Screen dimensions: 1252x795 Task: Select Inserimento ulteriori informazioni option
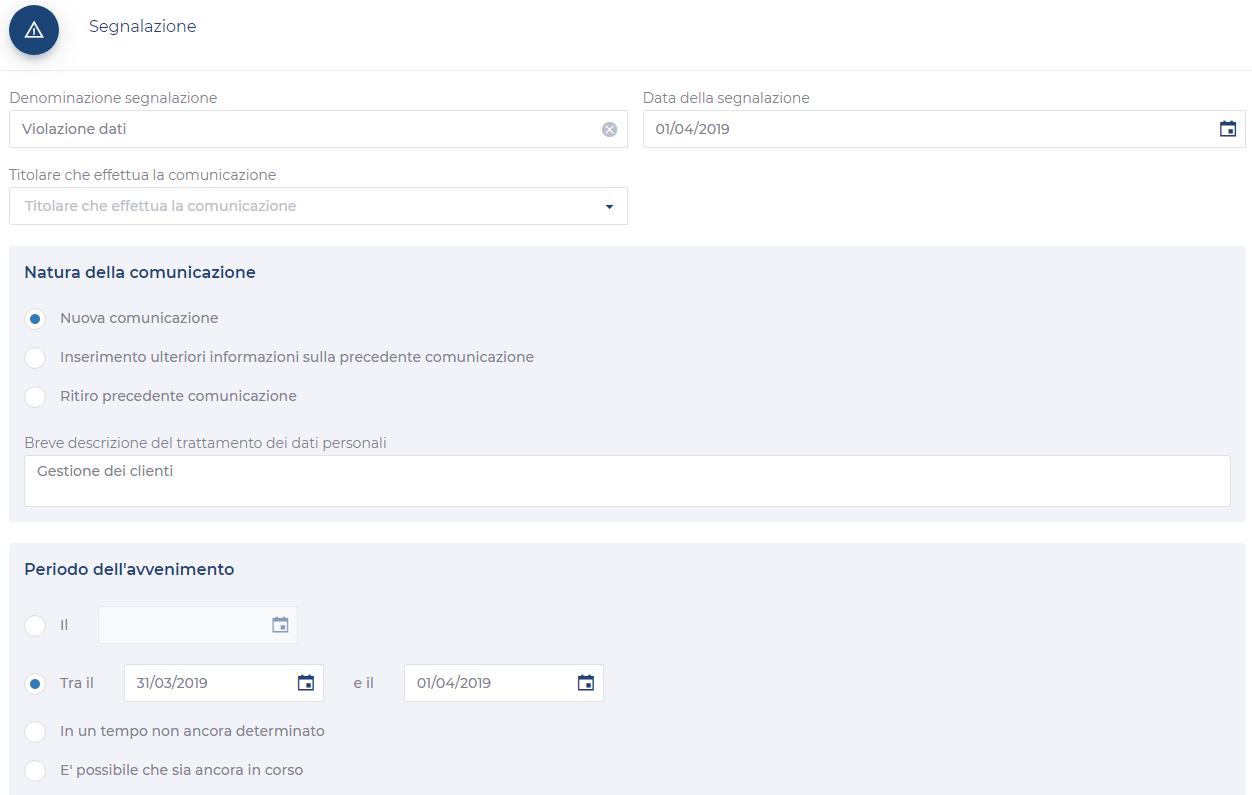(x=35, y=358)
